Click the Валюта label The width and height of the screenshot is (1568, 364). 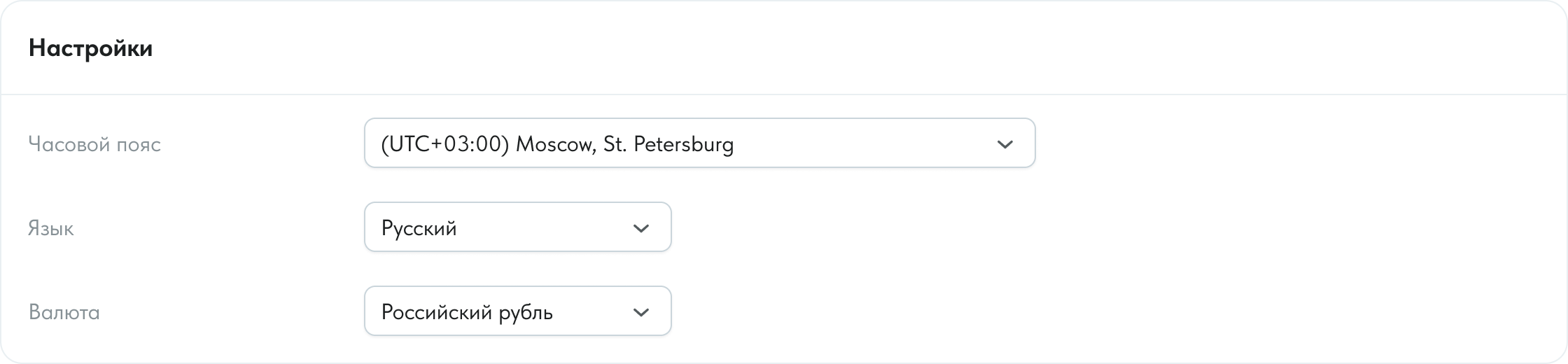tap(64, 312)
